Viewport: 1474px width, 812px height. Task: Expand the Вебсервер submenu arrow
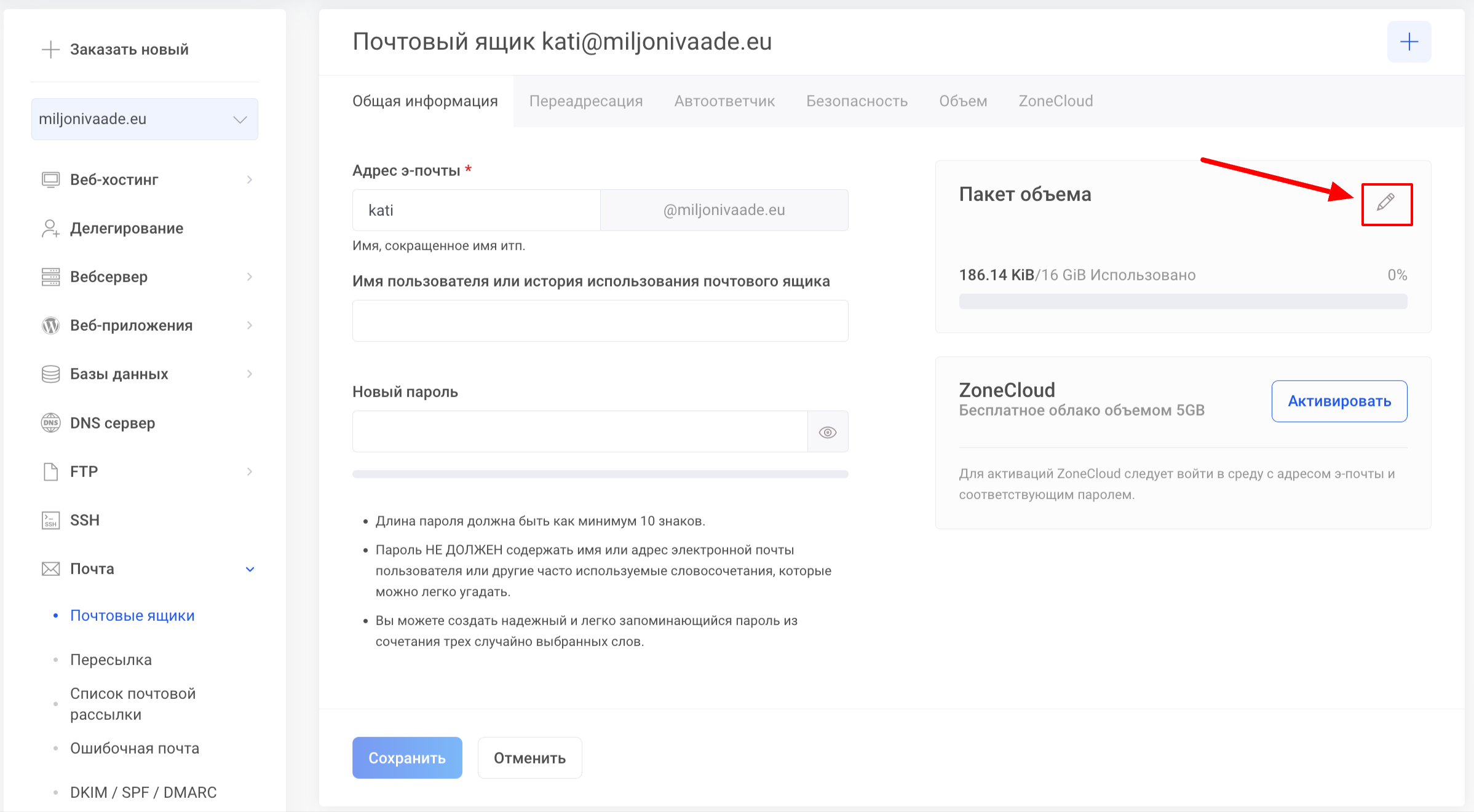point(250,277)
